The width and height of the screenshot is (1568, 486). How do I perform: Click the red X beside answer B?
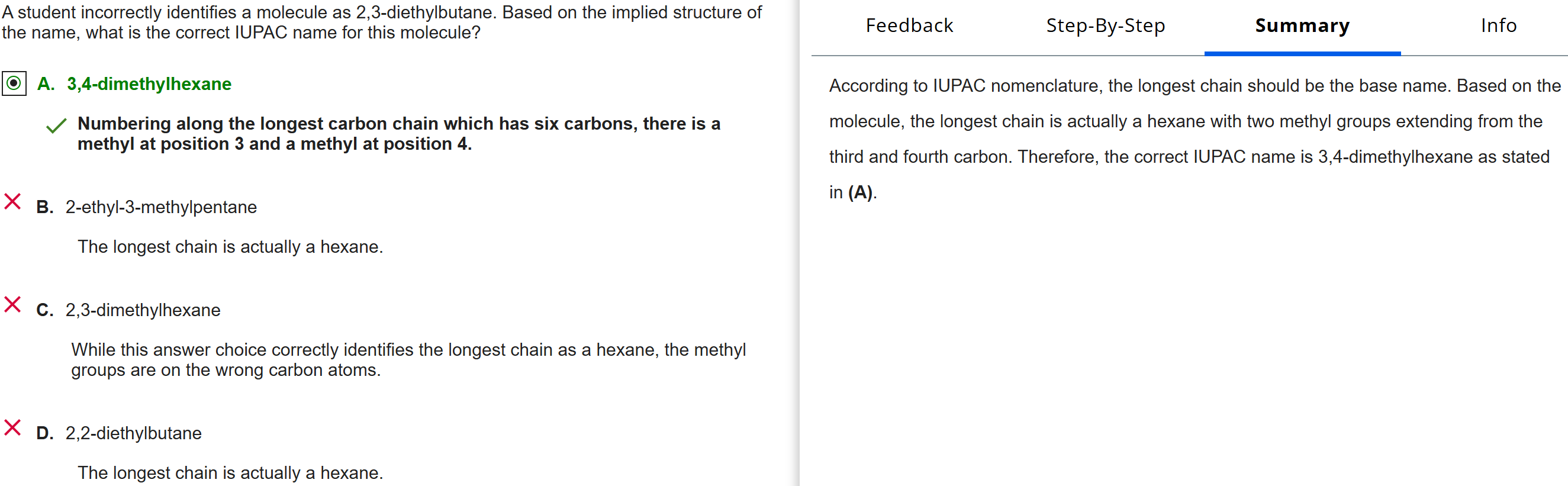click(x=13, y=202)
